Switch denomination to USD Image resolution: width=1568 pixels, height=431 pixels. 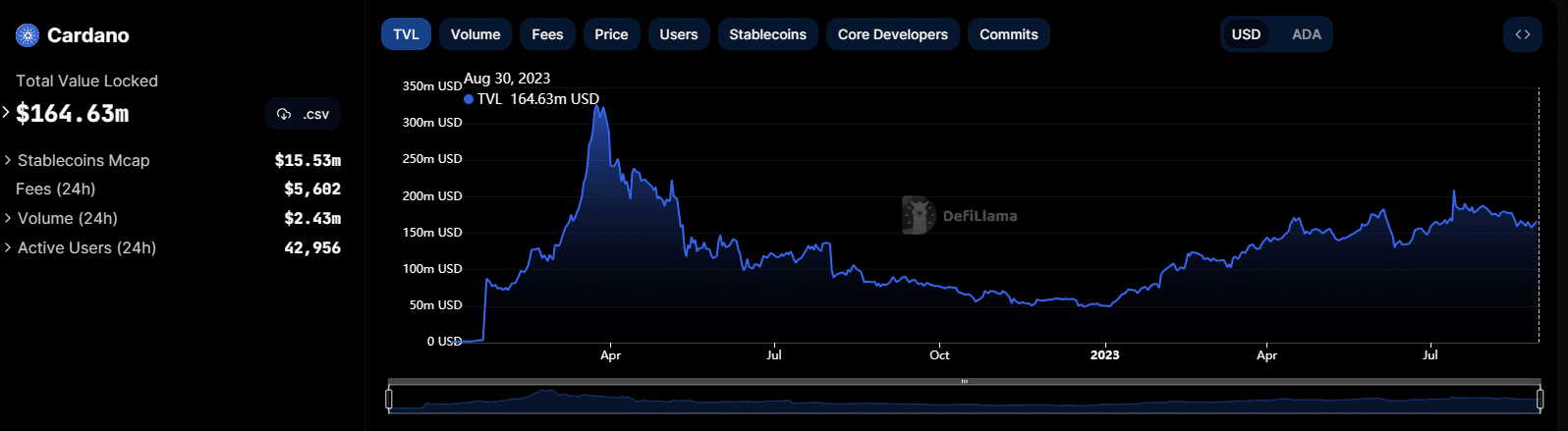coord(1246,34)
